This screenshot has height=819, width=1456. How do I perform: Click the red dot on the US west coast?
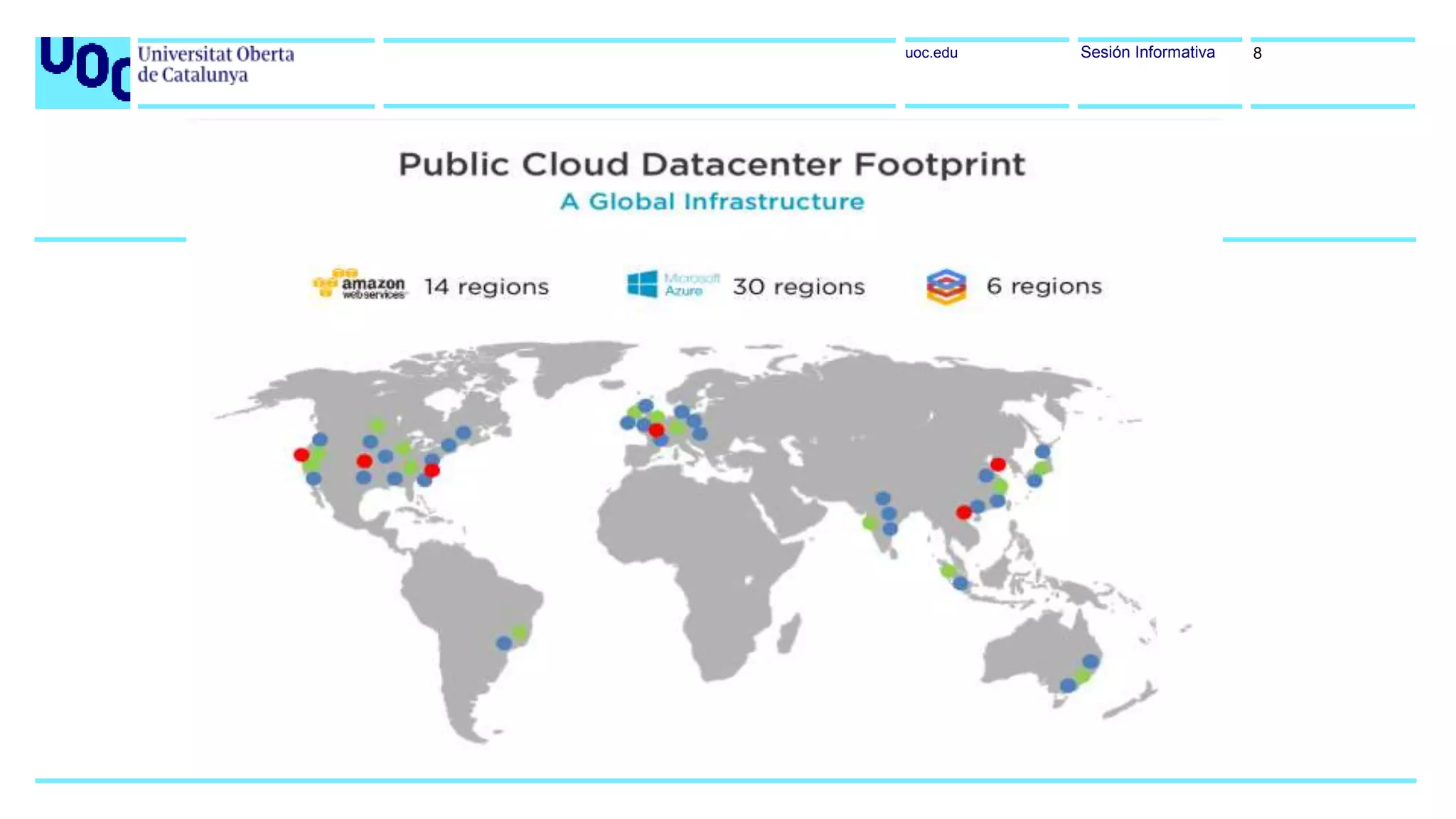click(301, 454)
